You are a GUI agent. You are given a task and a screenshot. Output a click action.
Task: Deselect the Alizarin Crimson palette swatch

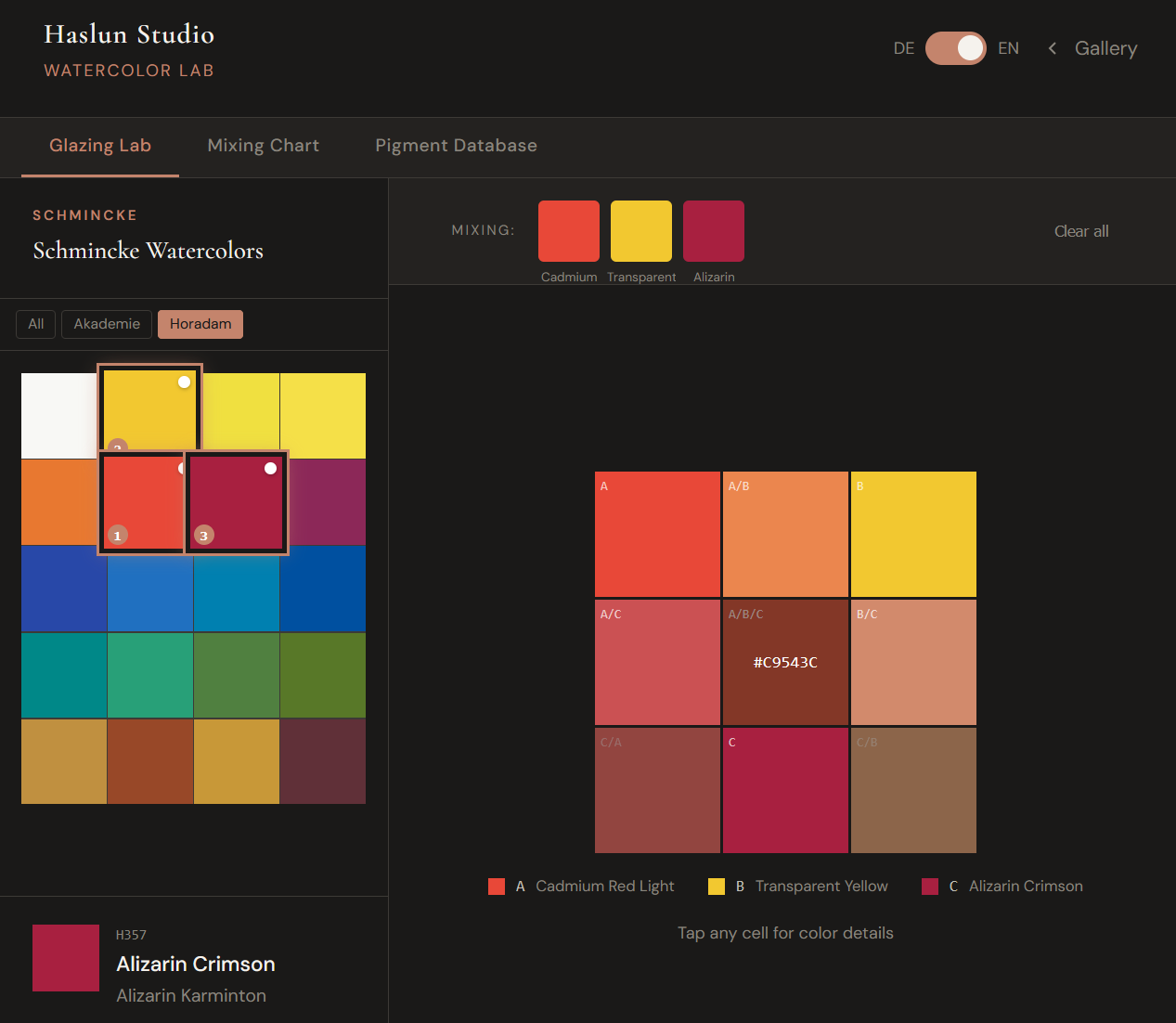tap(237, 502)
